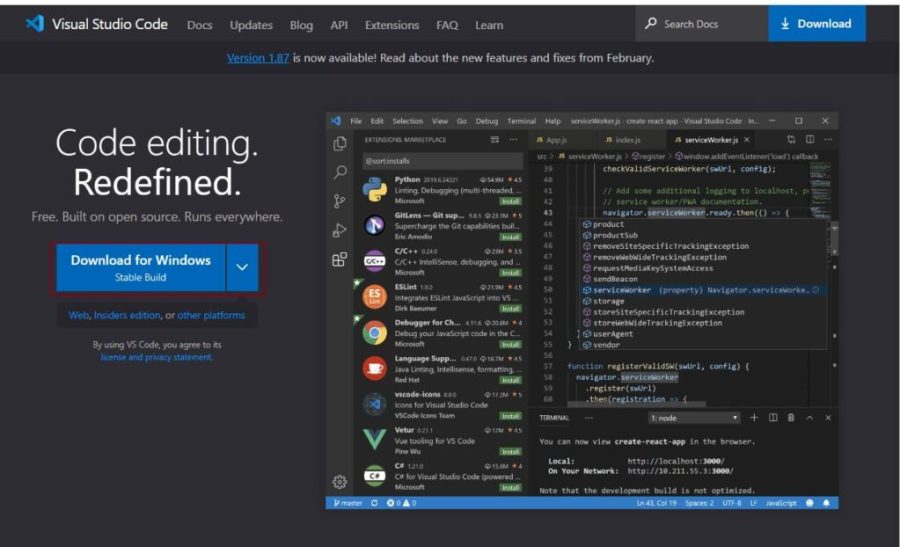The width and height of the screenshot is (900, 547).
Task: Open the Debug menu in editor
Action: (487, 121)
